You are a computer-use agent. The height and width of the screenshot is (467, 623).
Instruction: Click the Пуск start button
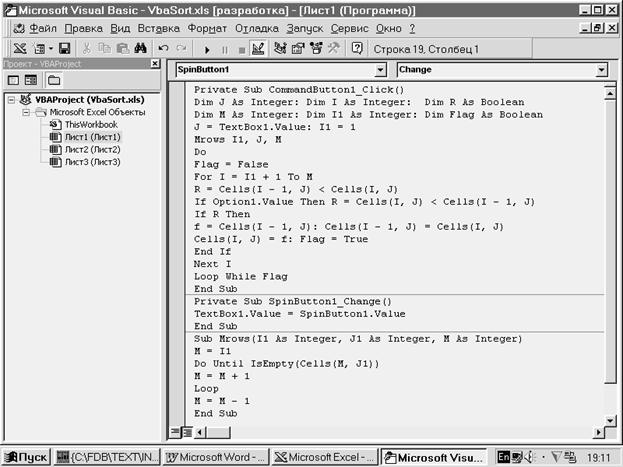(27, 456)
